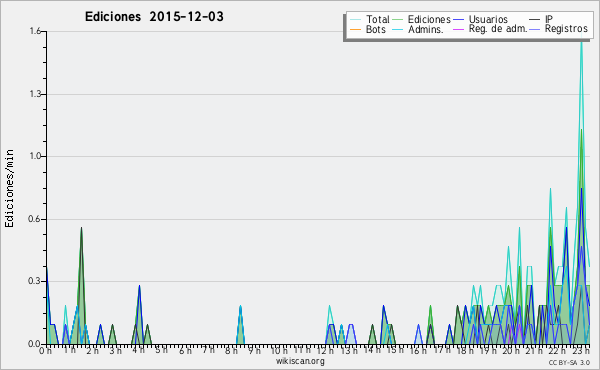Click the orange Bots legend line swatch
This screenshot has width=600, height=370.
(355, 29)
